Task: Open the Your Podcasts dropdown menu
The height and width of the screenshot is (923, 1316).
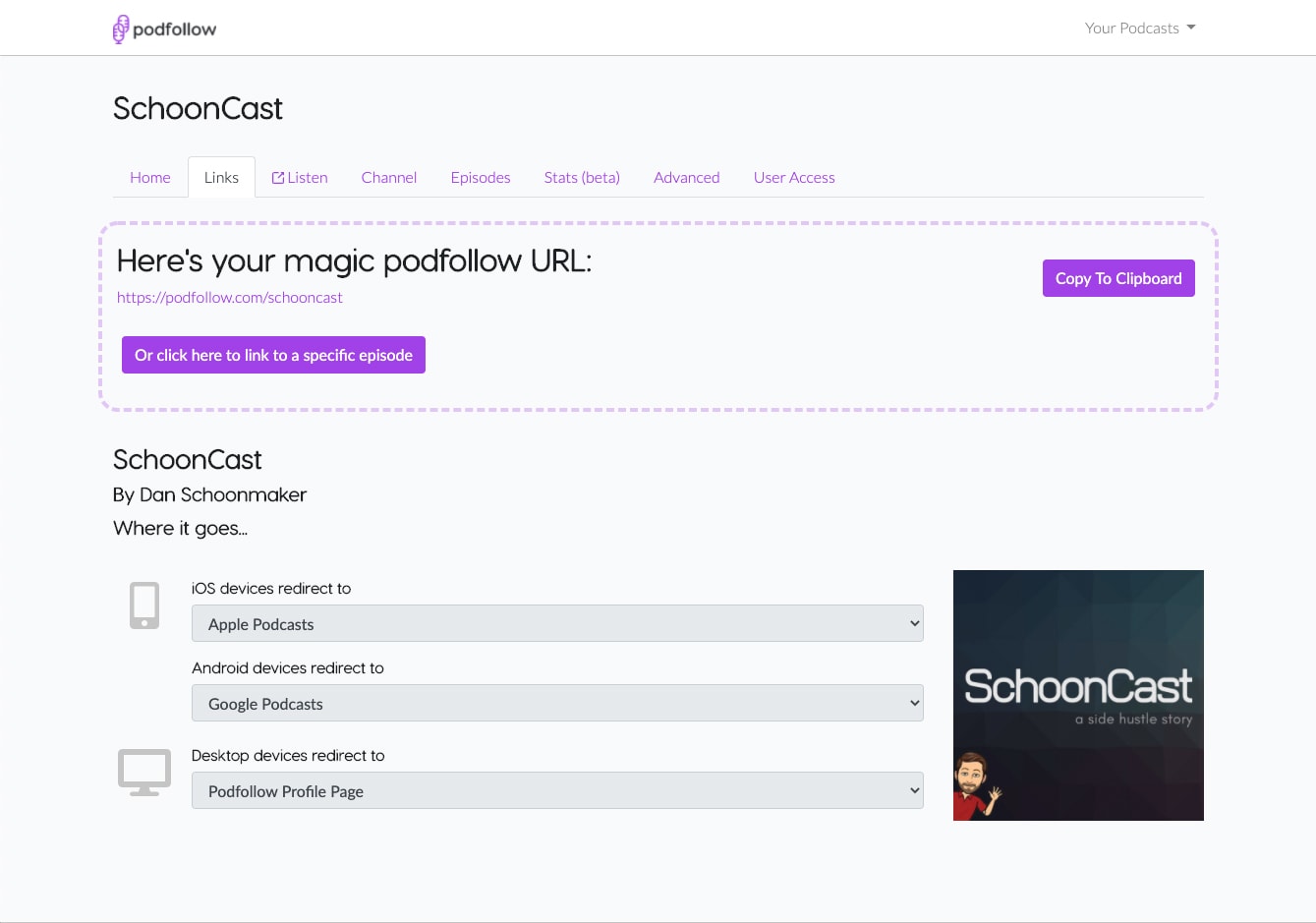Action: coord(1140,29)
